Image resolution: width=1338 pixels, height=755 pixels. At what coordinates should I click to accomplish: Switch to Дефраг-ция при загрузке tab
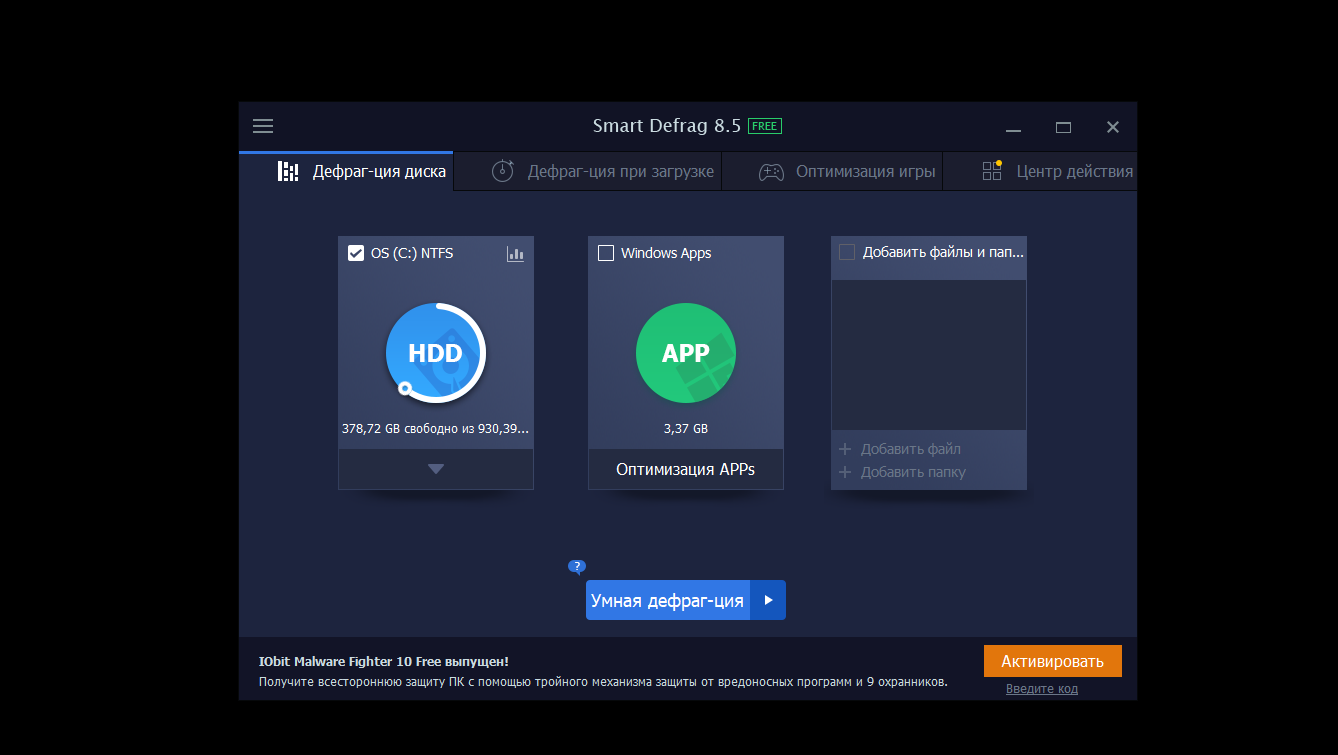[620, 171]
